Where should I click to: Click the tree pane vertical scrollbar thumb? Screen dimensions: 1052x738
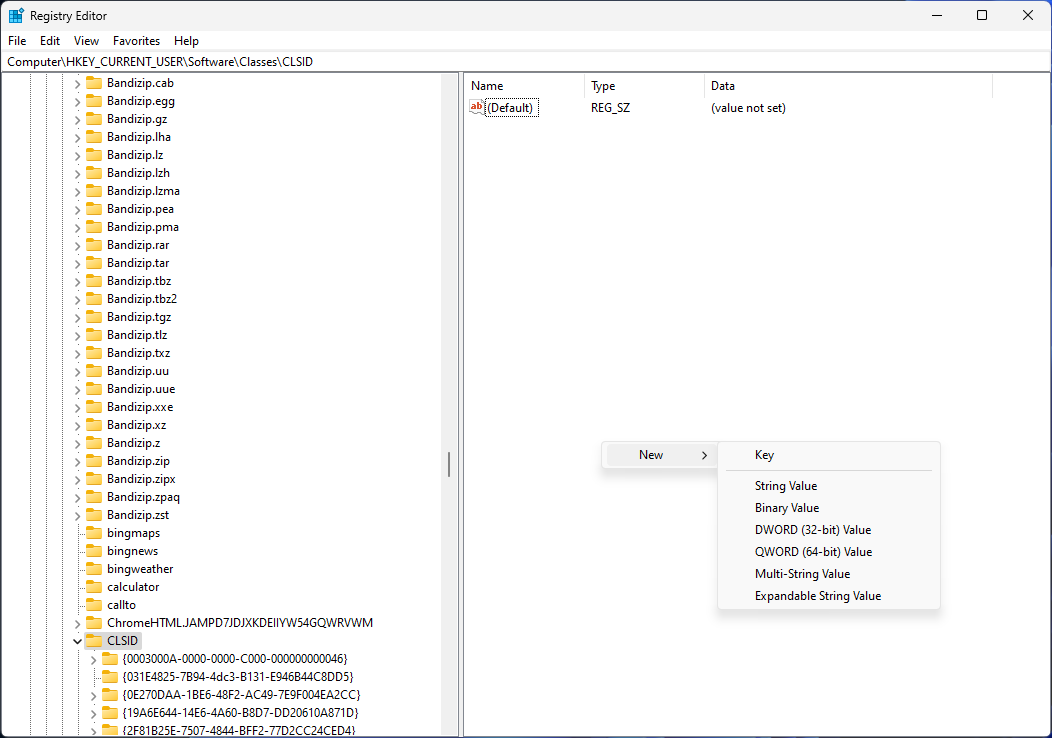pyautogui.click(x=449, y=464)
